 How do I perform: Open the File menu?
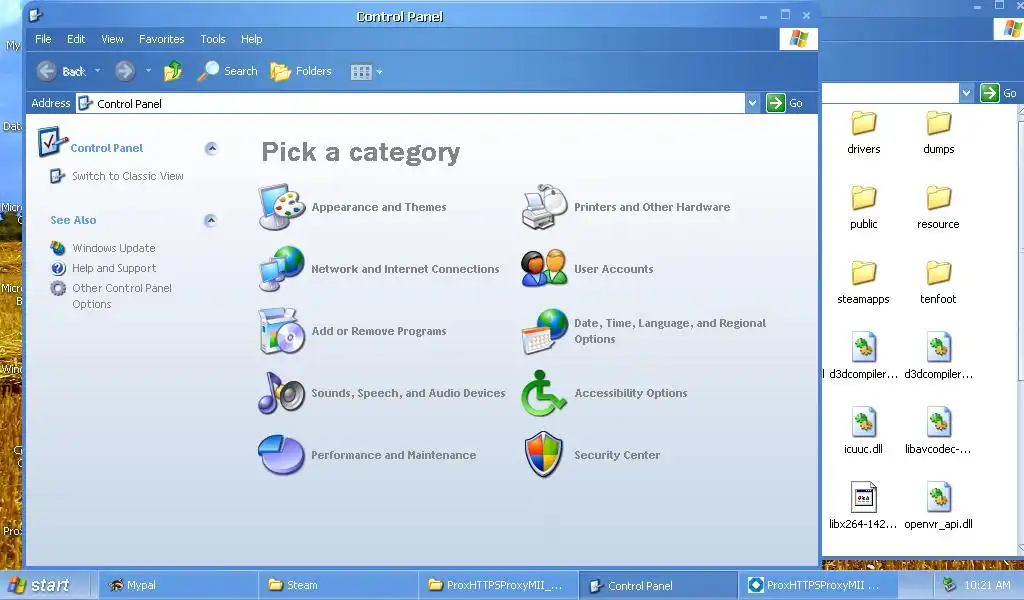[43, 39]
